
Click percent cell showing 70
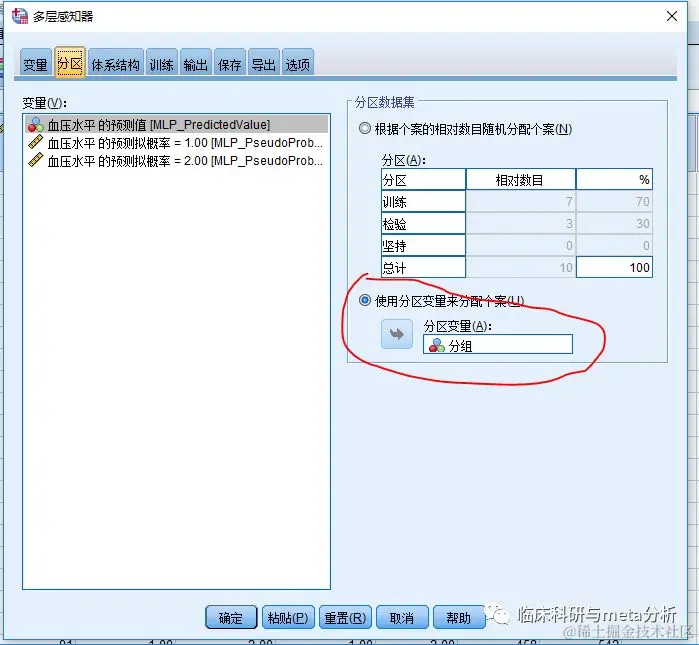tap(614, 201)
